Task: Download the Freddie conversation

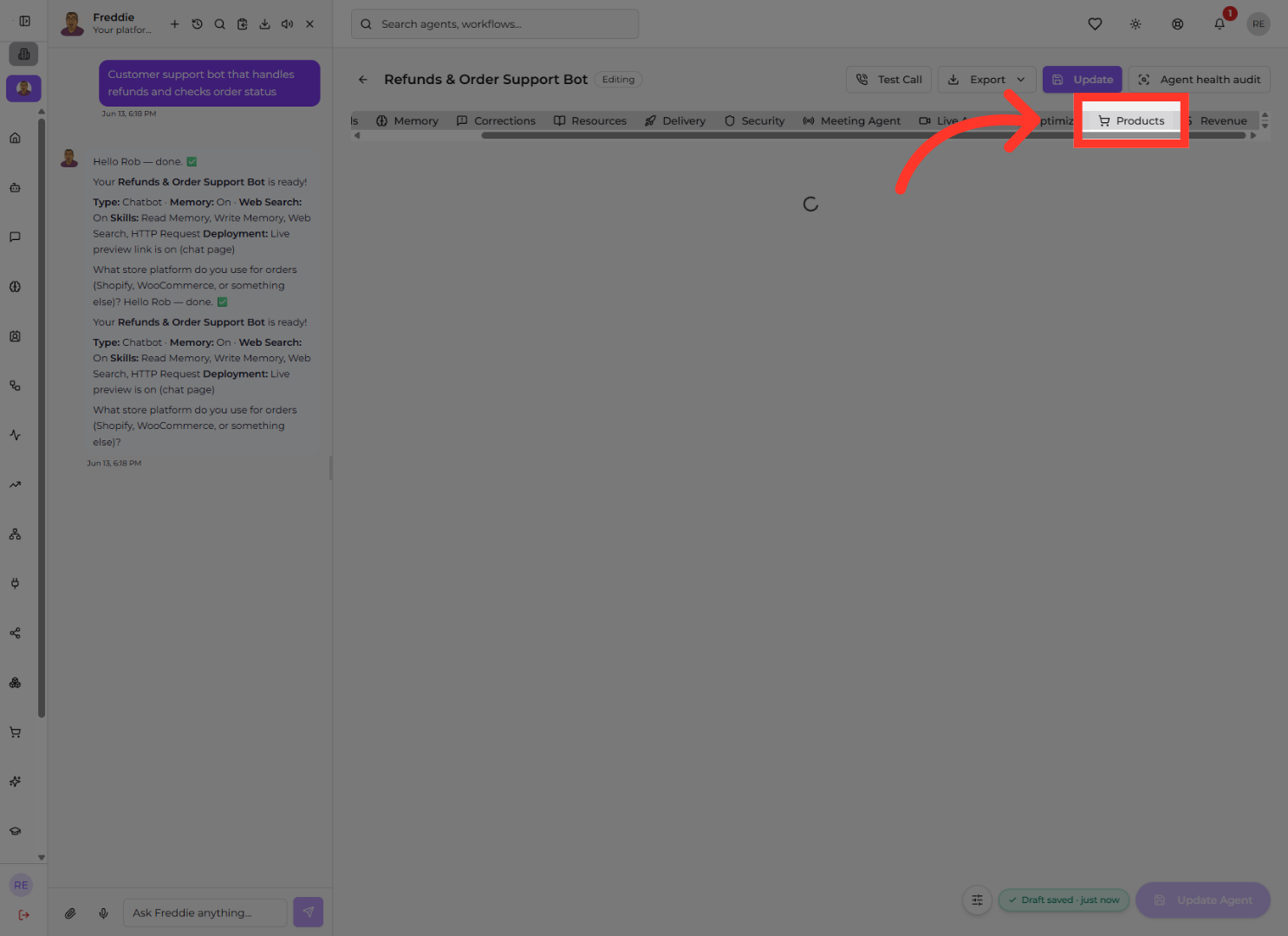Action: tap(264, 24)
